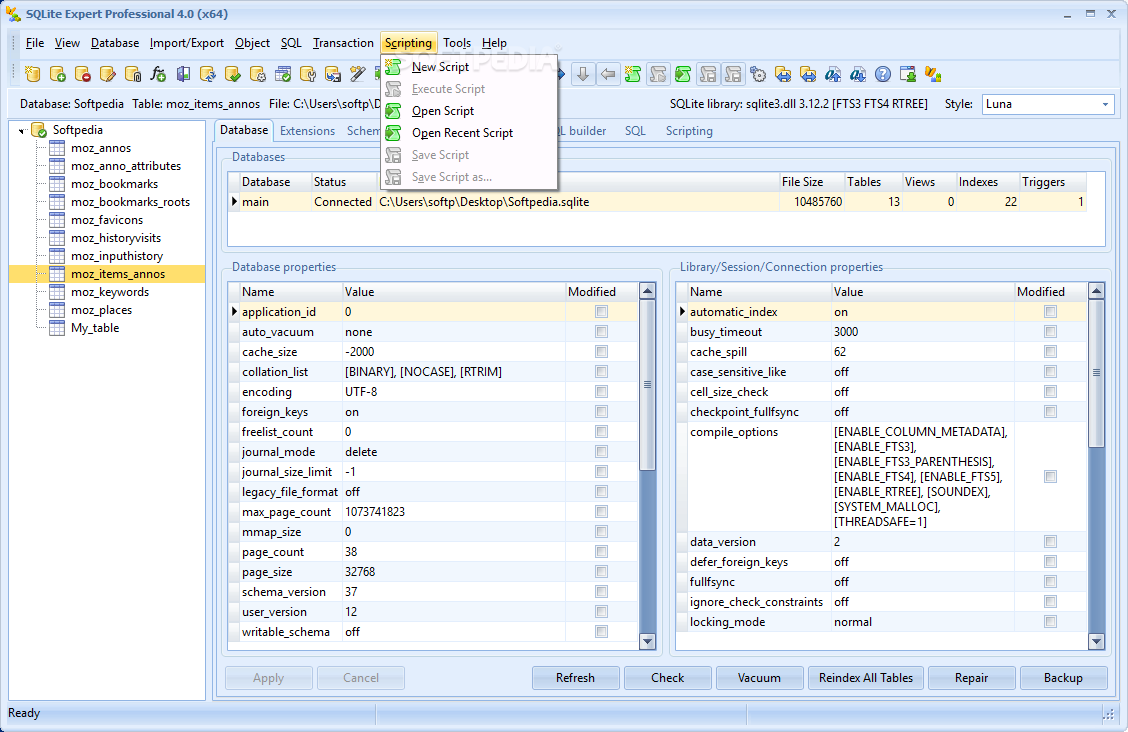Open the Tools menu

[457, 43]
